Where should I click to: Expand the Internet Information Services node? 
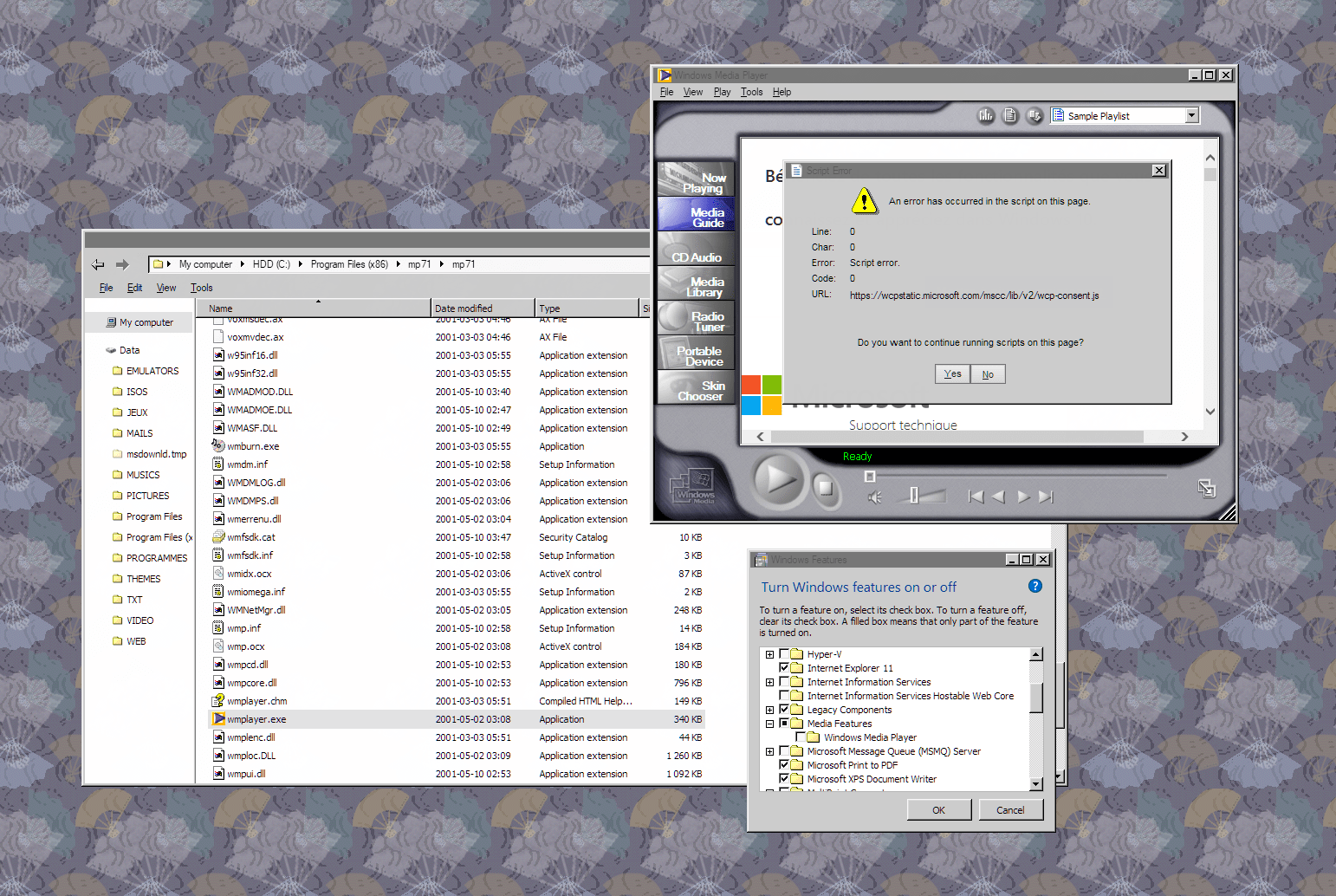pyautogui.click(x=769, y=682)
